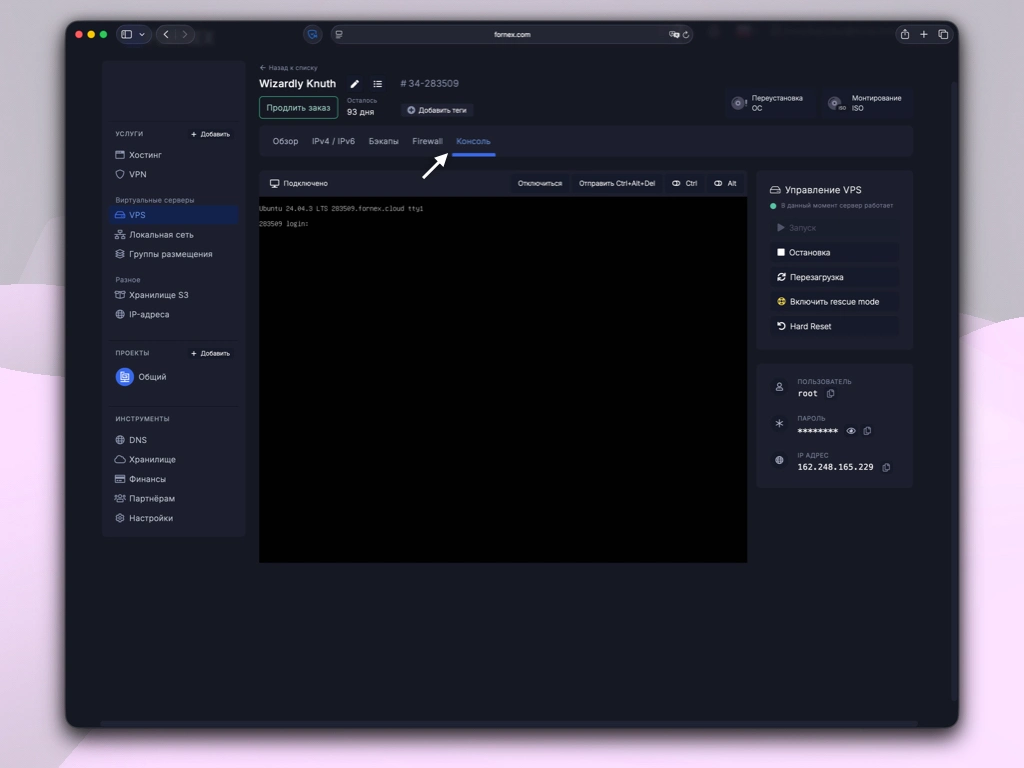Image resolution: width=1024 pixels, height=768 pixels.
Task: Click the pencil icon to rename Wizardly Knuth
Action: click(x=355, y=84)
